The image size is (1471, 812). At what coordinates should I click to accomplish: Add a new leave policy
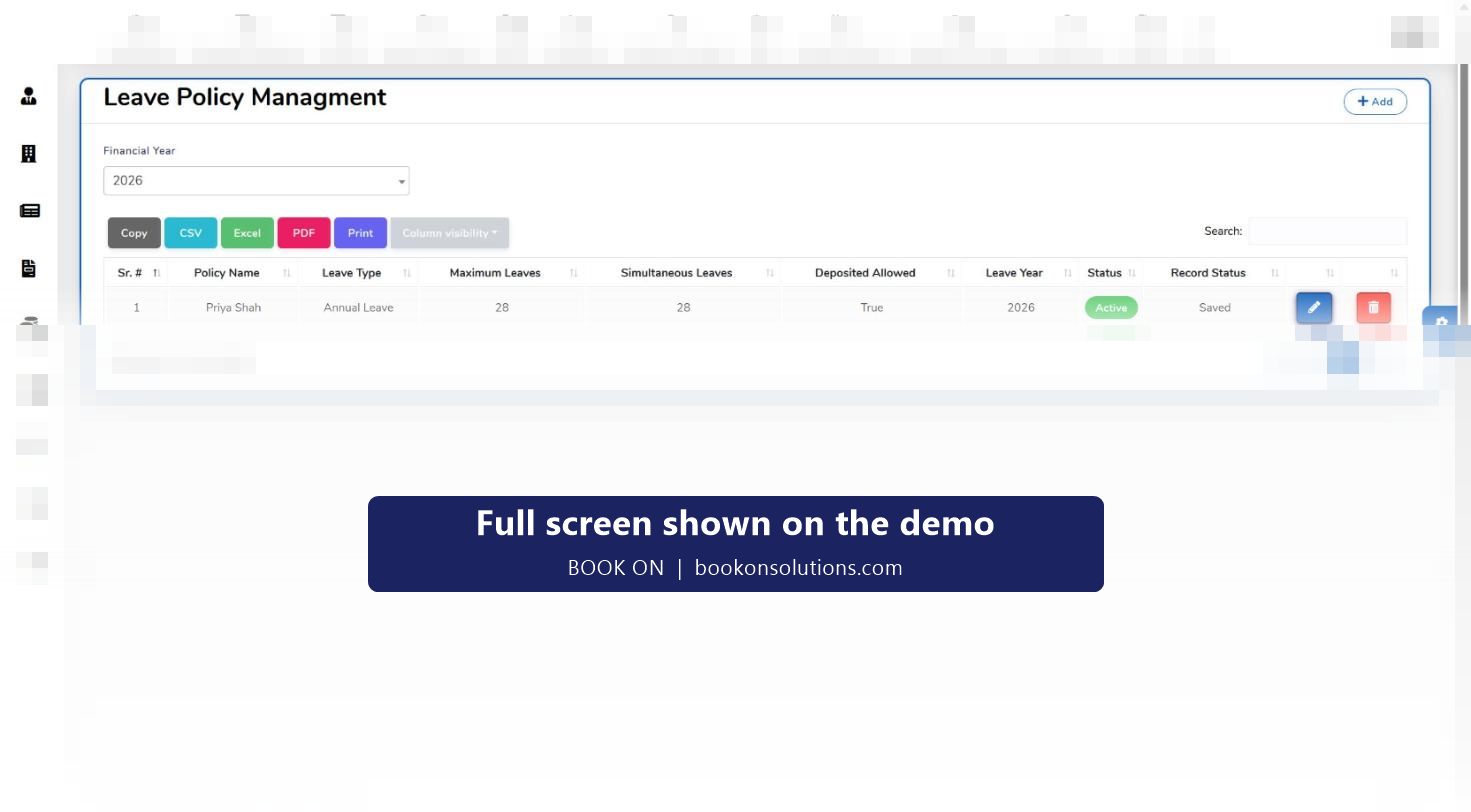click(x=1375, y=102)
